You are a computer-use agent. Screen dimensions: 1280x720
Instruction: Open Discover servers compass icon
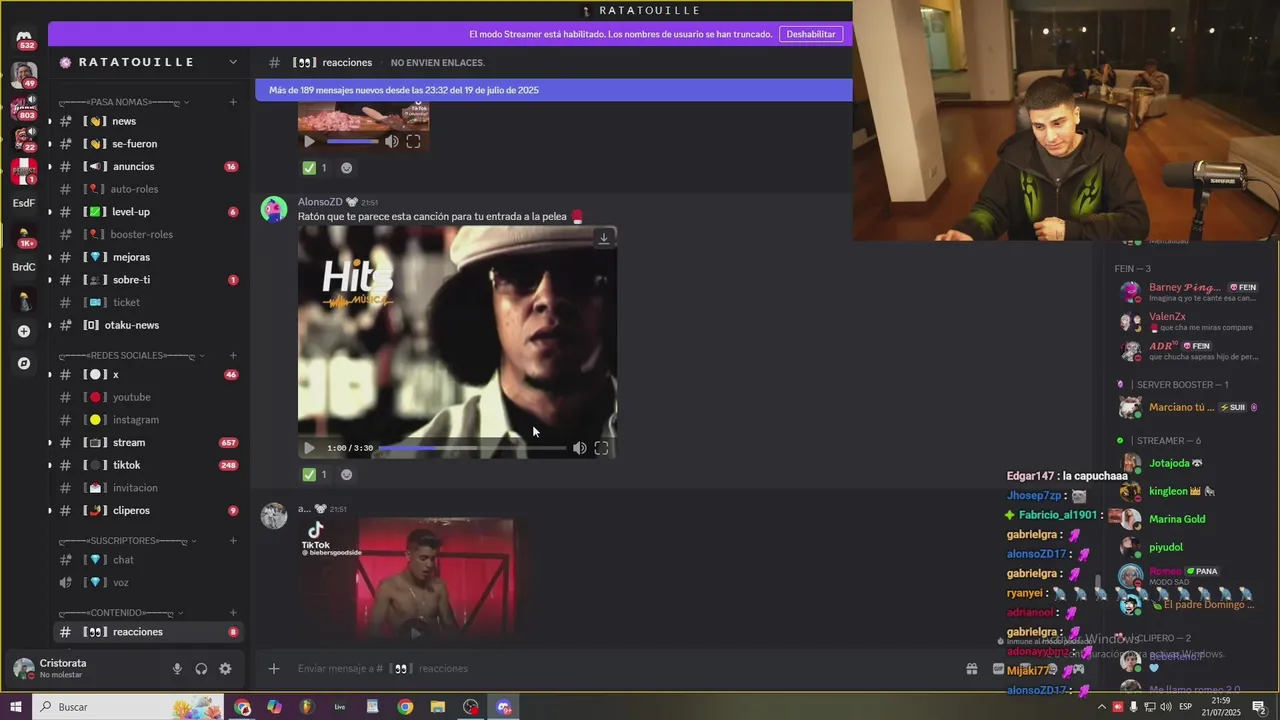point(24,363)
